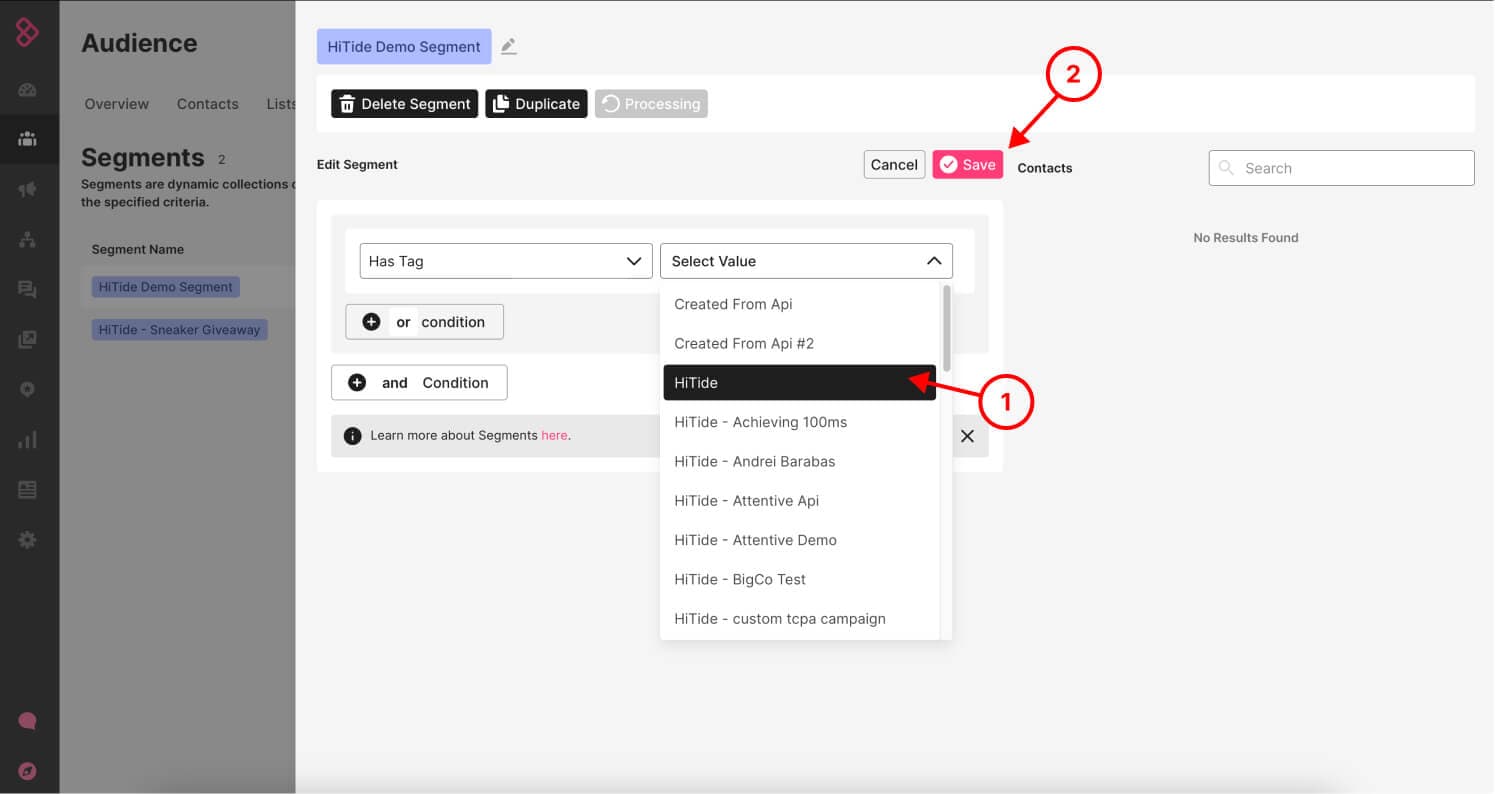Screen dimensions: 1495x794
Task: Select HiTide - BigCo Test option
Action: click(800, 579)
